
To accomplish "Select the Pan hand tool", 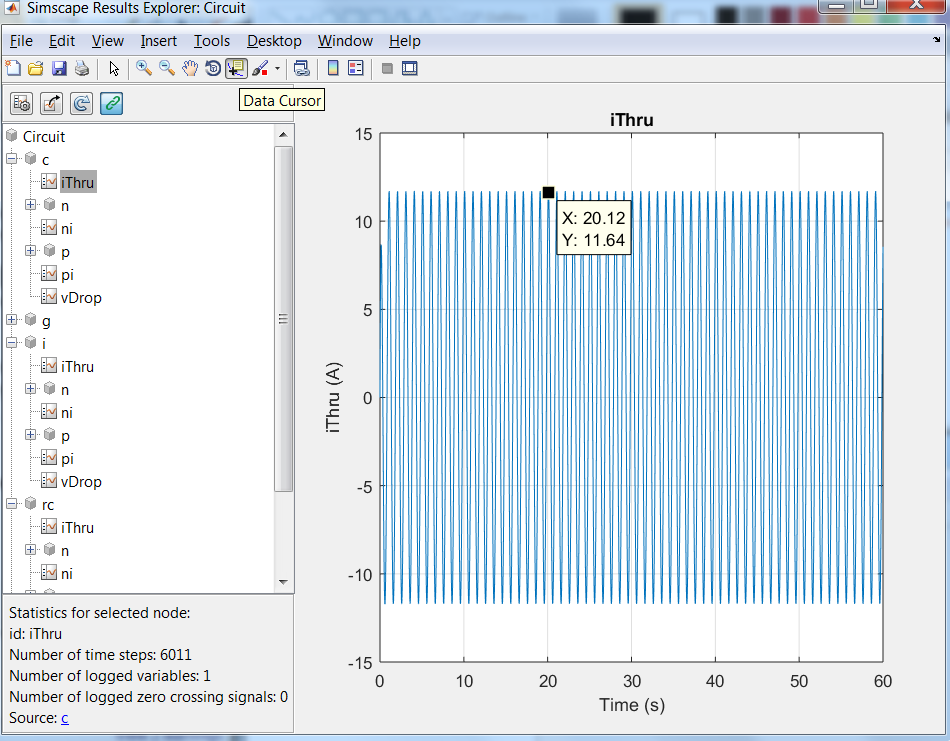I will [x=189, y=68].
